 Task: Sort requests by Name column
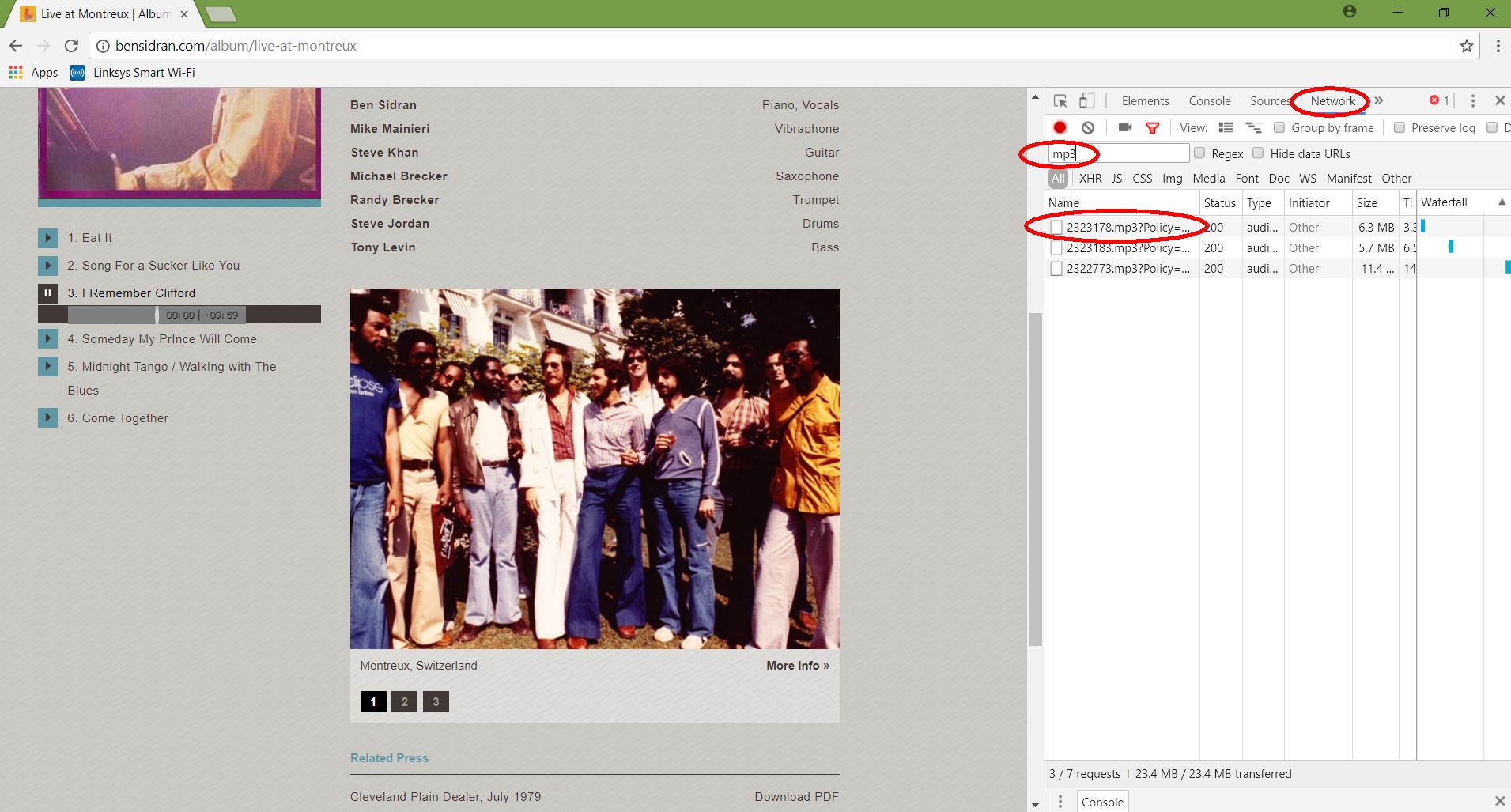(1121, 203)
